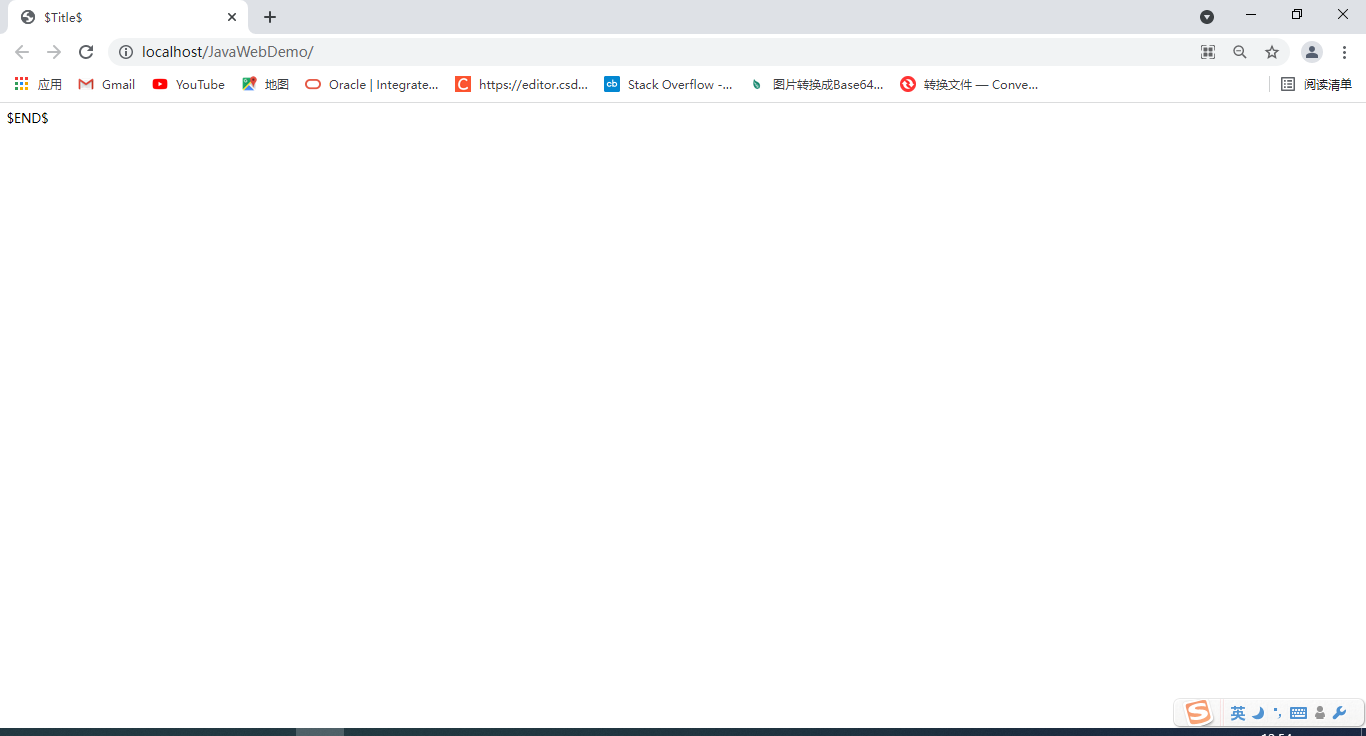1366x736 pixels.
Task: Click the person icon in IME bar
Action: tap(1320, 713)
